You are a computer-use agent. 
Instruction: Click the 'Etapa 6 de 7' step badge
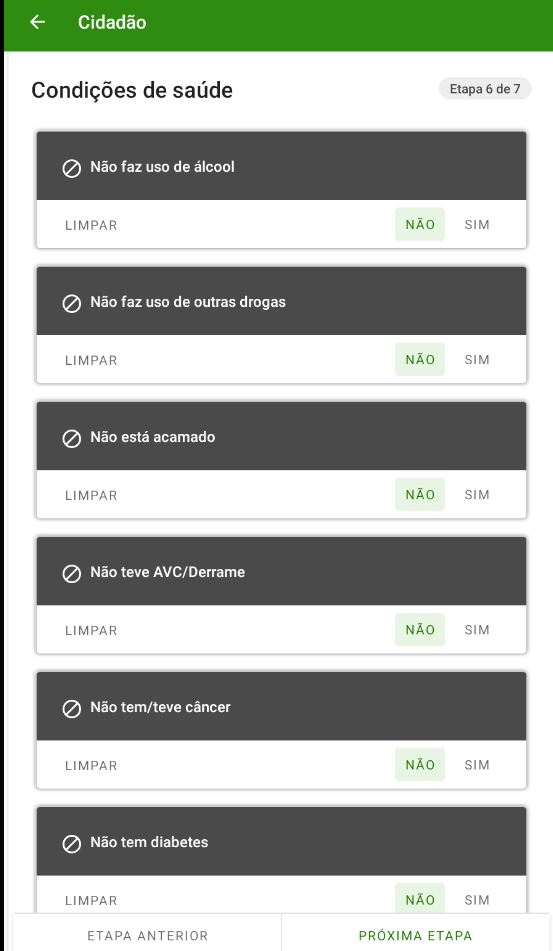(x=485, y=89)
